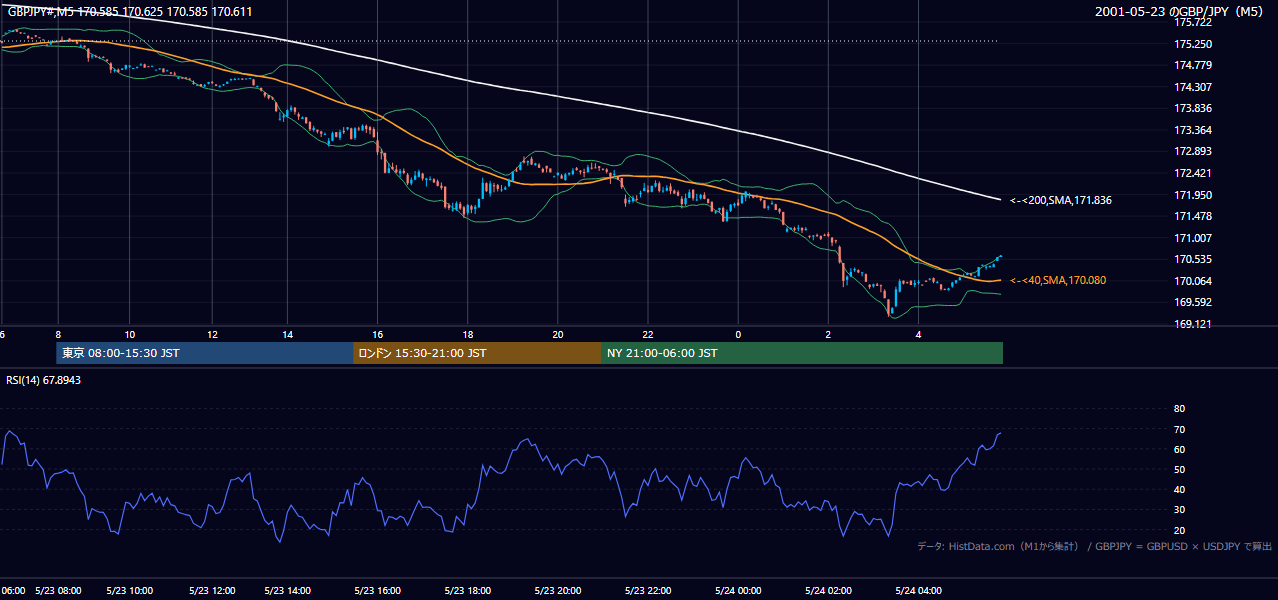Screen dimensions: 1278x600
Task: Click the 170.535 price axis label
Action: point(1192,259)
